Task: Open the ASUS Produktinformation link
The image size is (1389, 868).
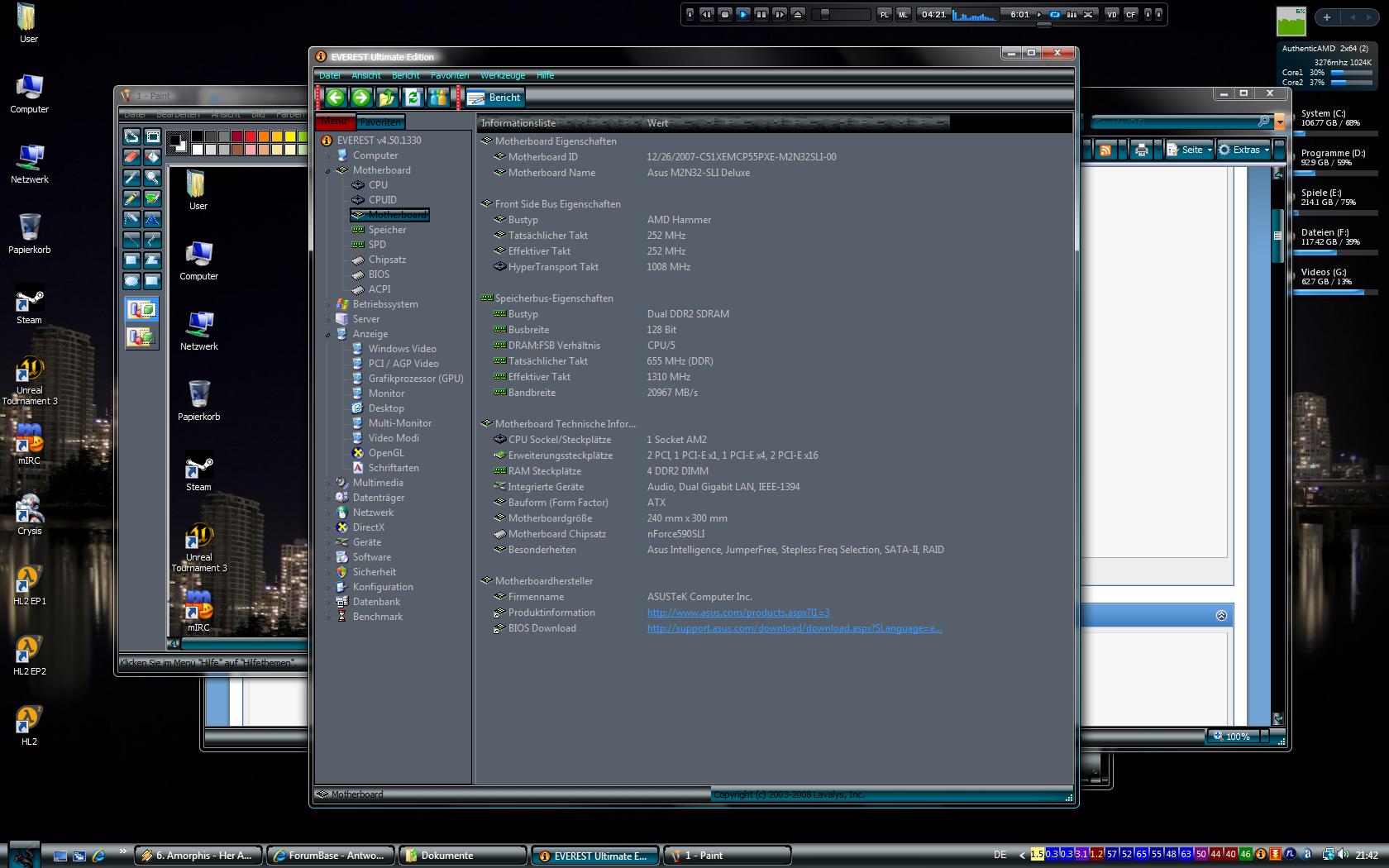Action: (738, 613)
